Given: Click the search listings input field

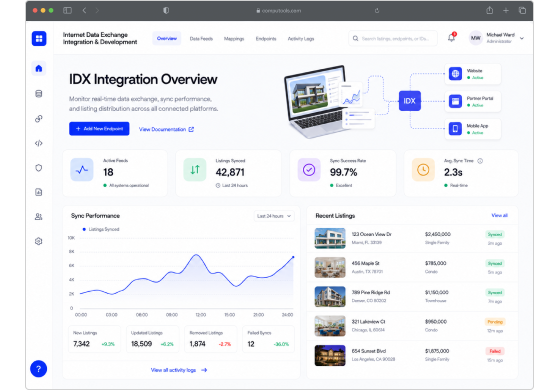Looking at the screenshot, I should (x=393, y=38).
